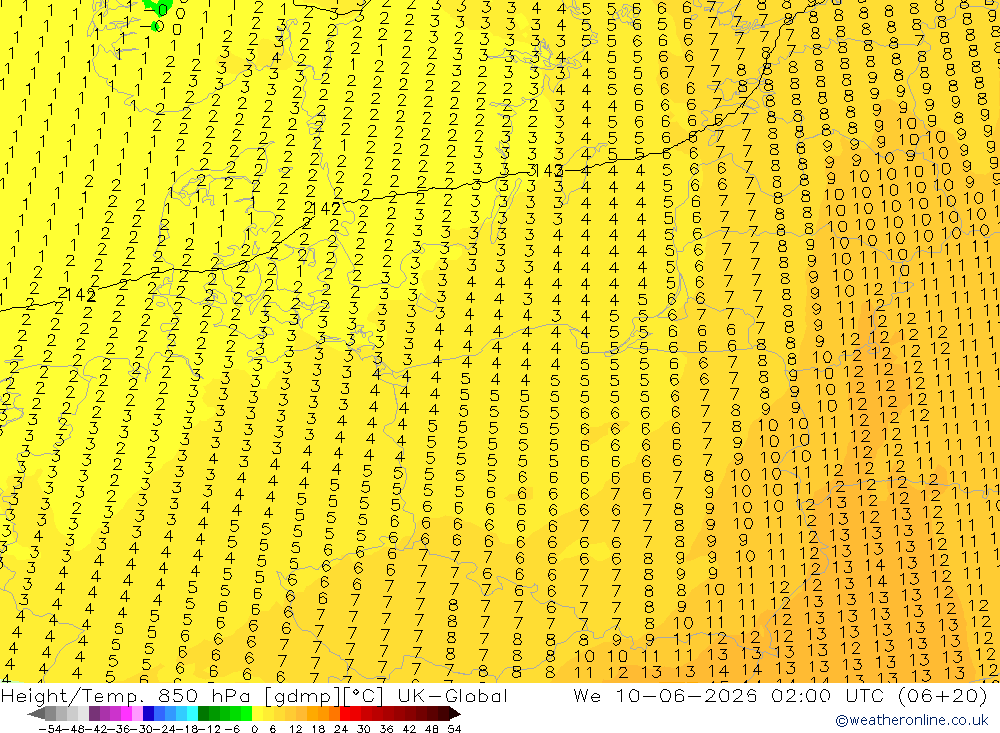
Task: Click the We 10-06-2026 02:00 UTC date text
Action: [x=730, y=695]
